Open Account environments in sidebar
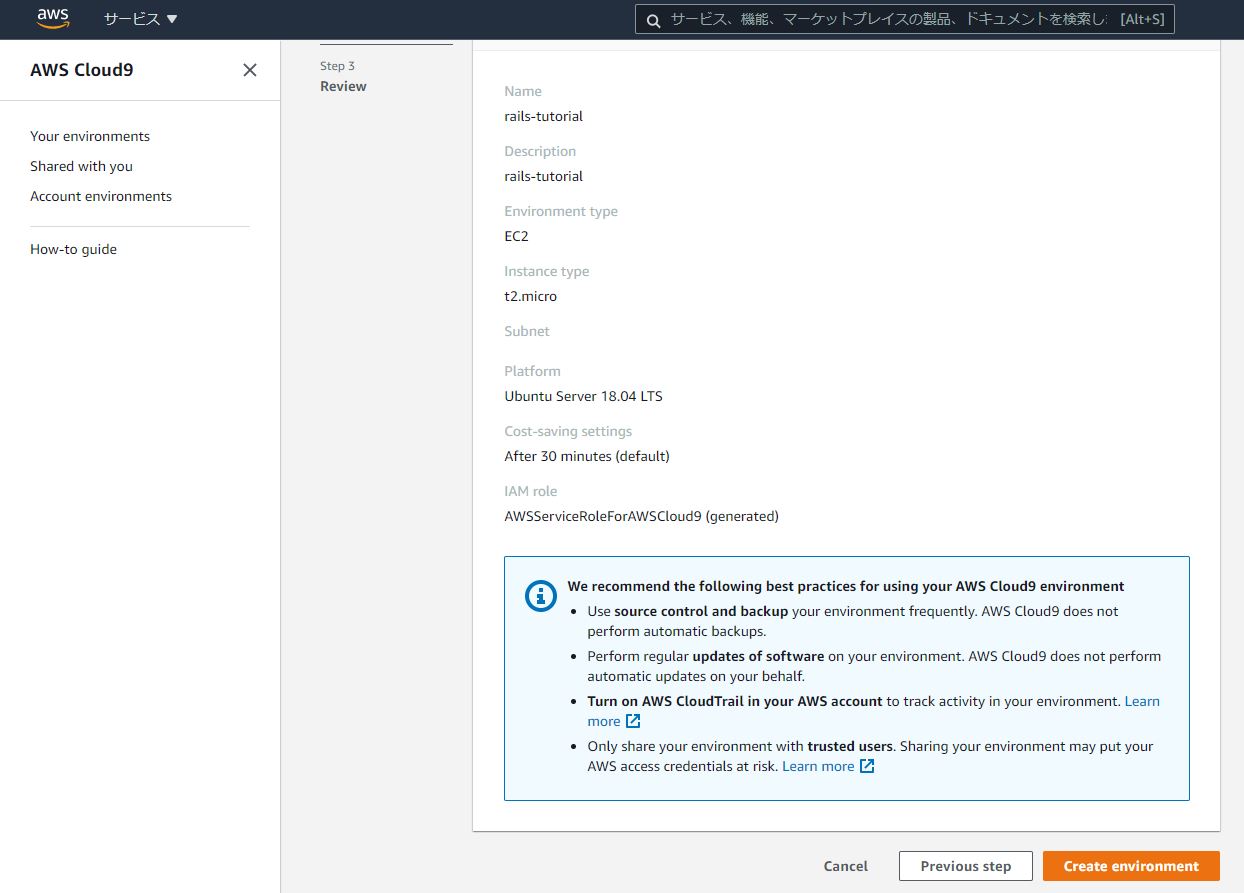 click(101, 196)
